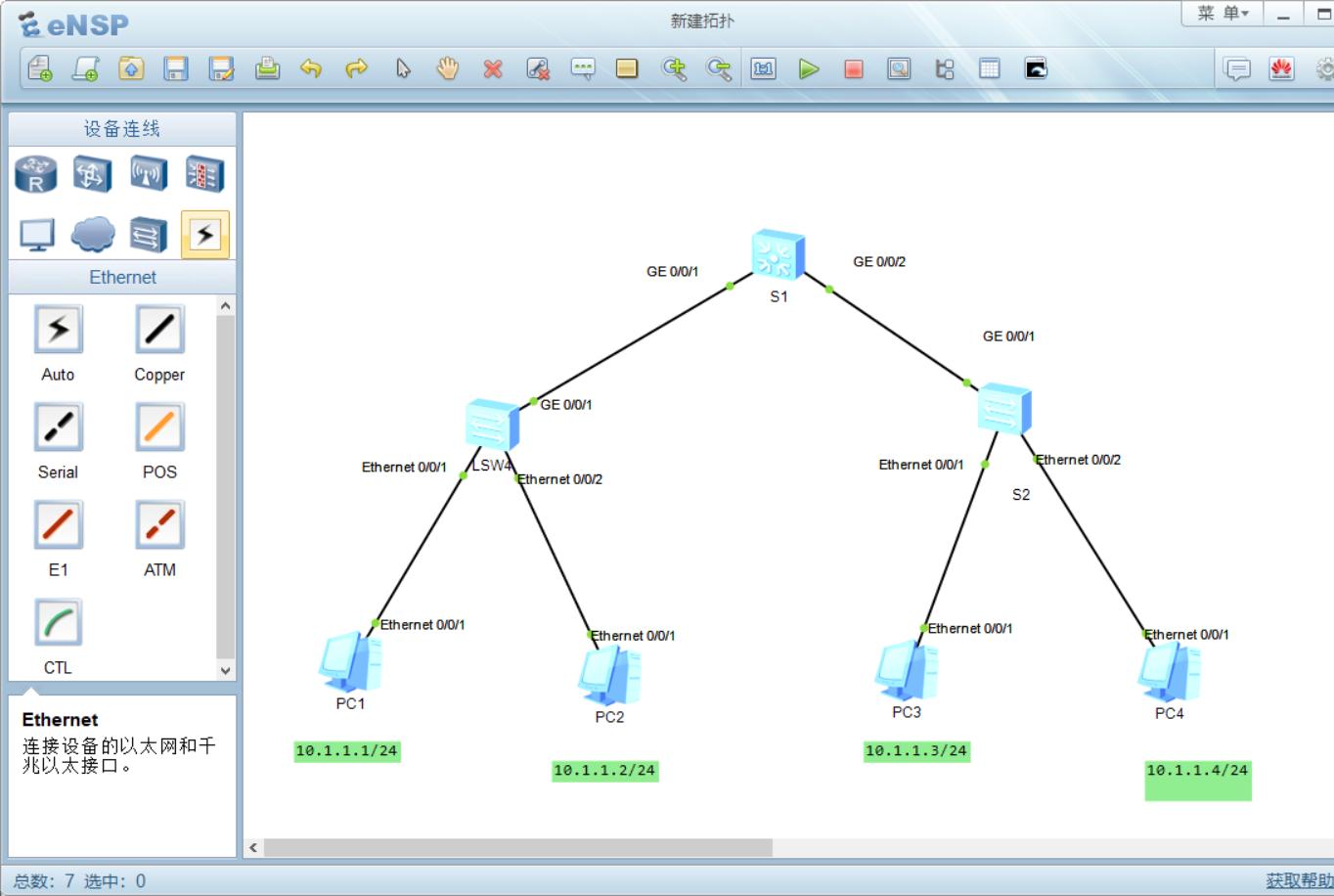
Task: Select the Cloud device category
Action: click(x=93, y=235)
